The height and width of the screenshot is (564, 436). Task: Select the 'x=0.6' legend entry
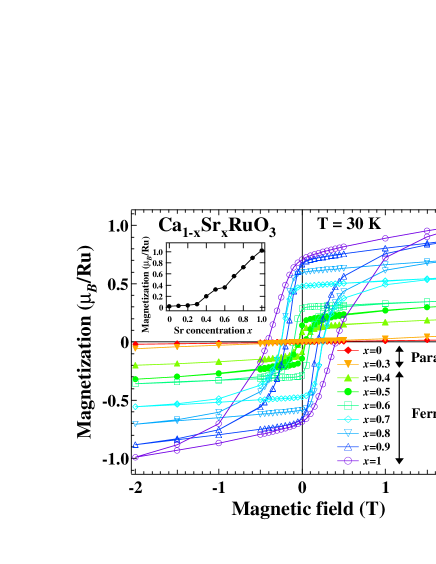tap(364, 405)
